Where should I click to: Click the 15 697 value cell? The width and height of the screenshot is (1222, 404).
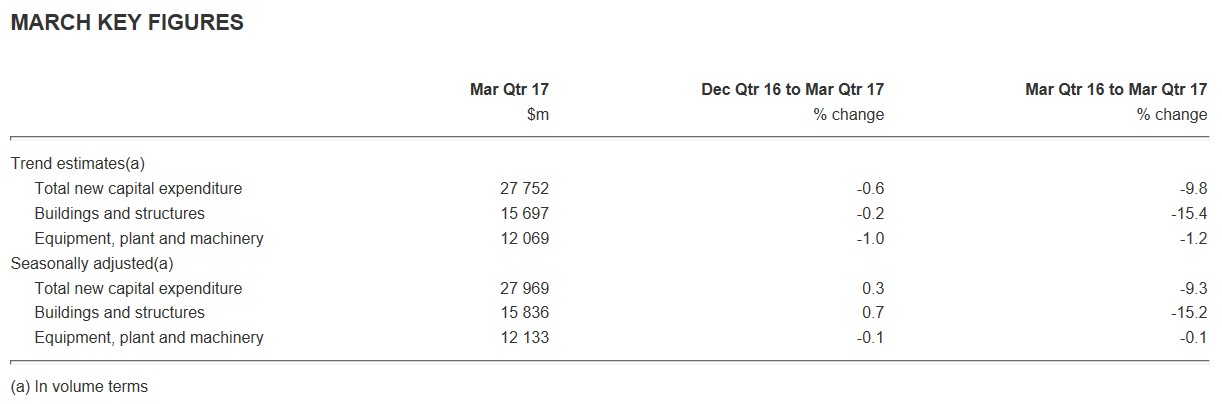pyautogui.click(x=524, y=213)
